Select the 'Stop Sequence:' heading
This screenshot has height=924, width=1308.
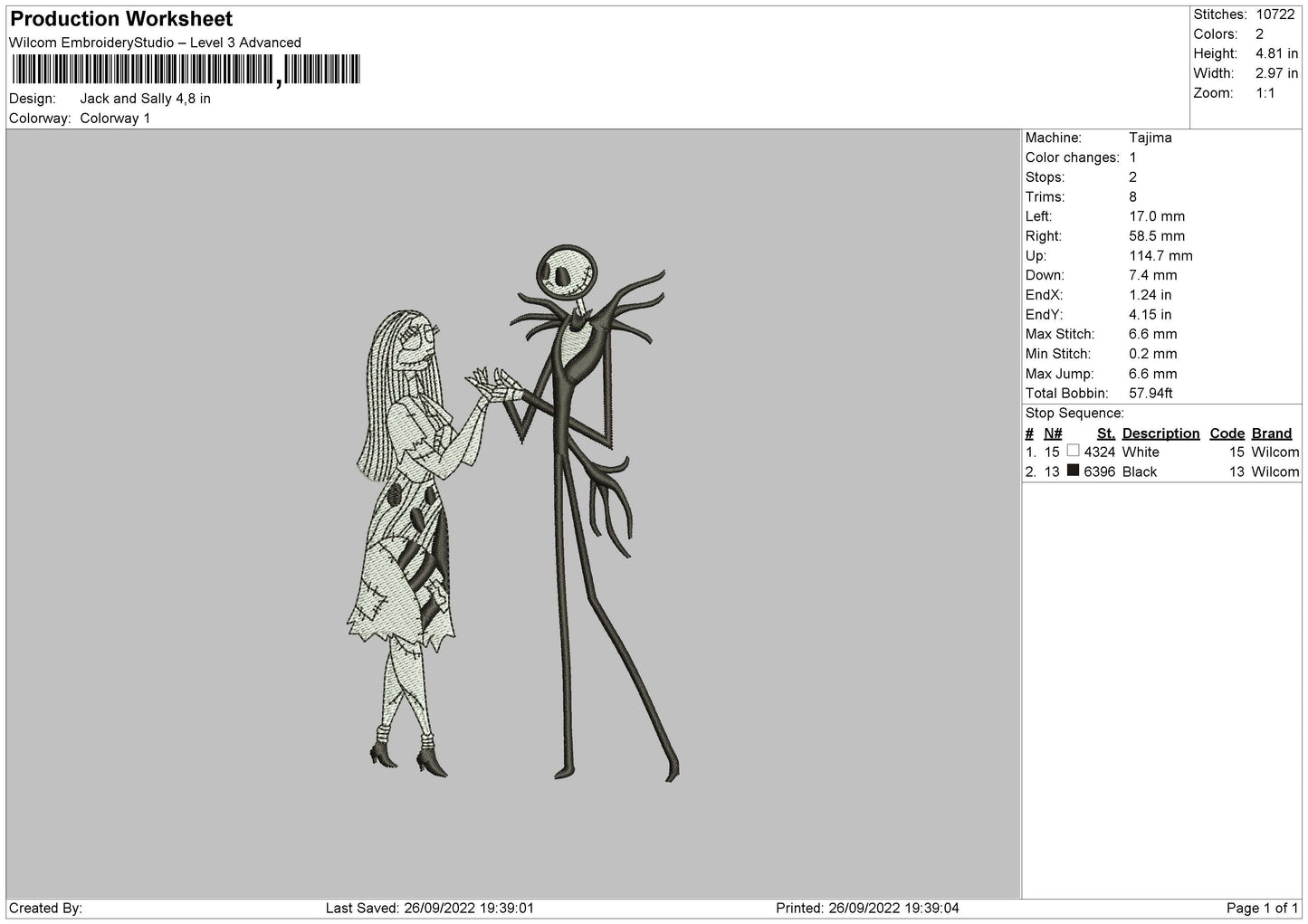(x=1074, y=414)
